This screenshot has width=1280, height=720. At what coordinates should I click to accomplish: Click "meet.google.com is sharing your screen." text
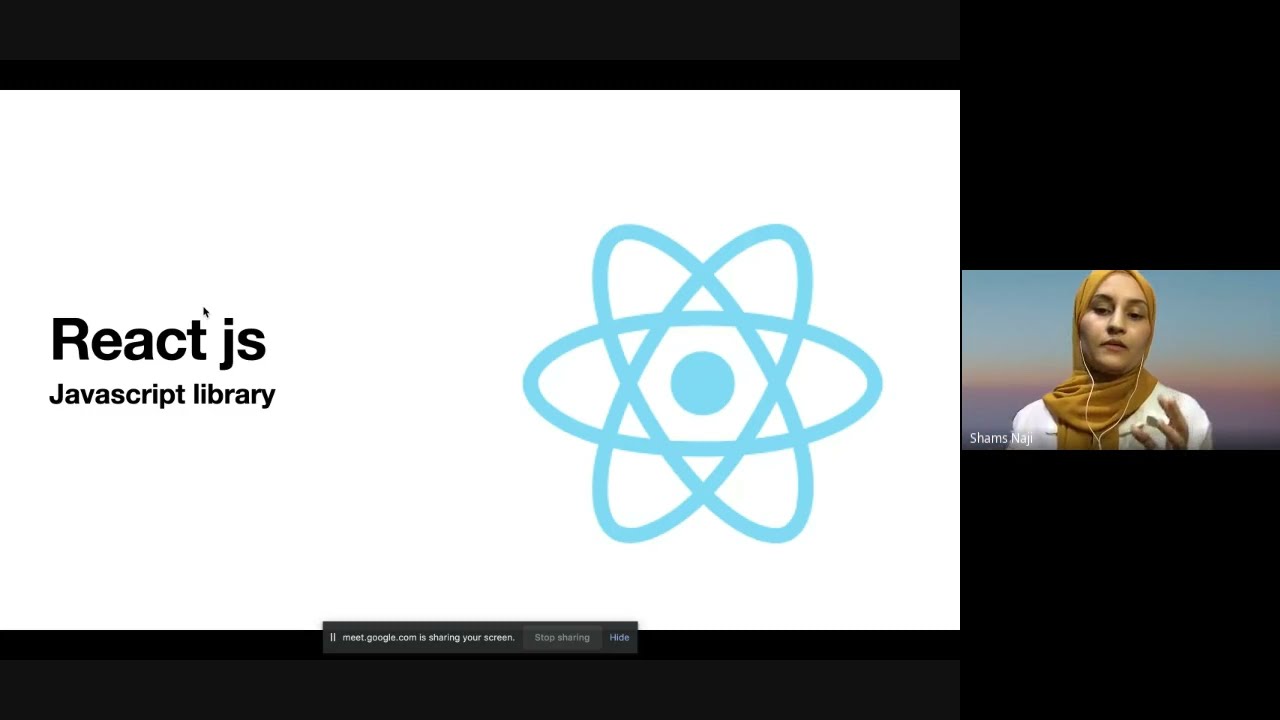click(x=428, y=637)
